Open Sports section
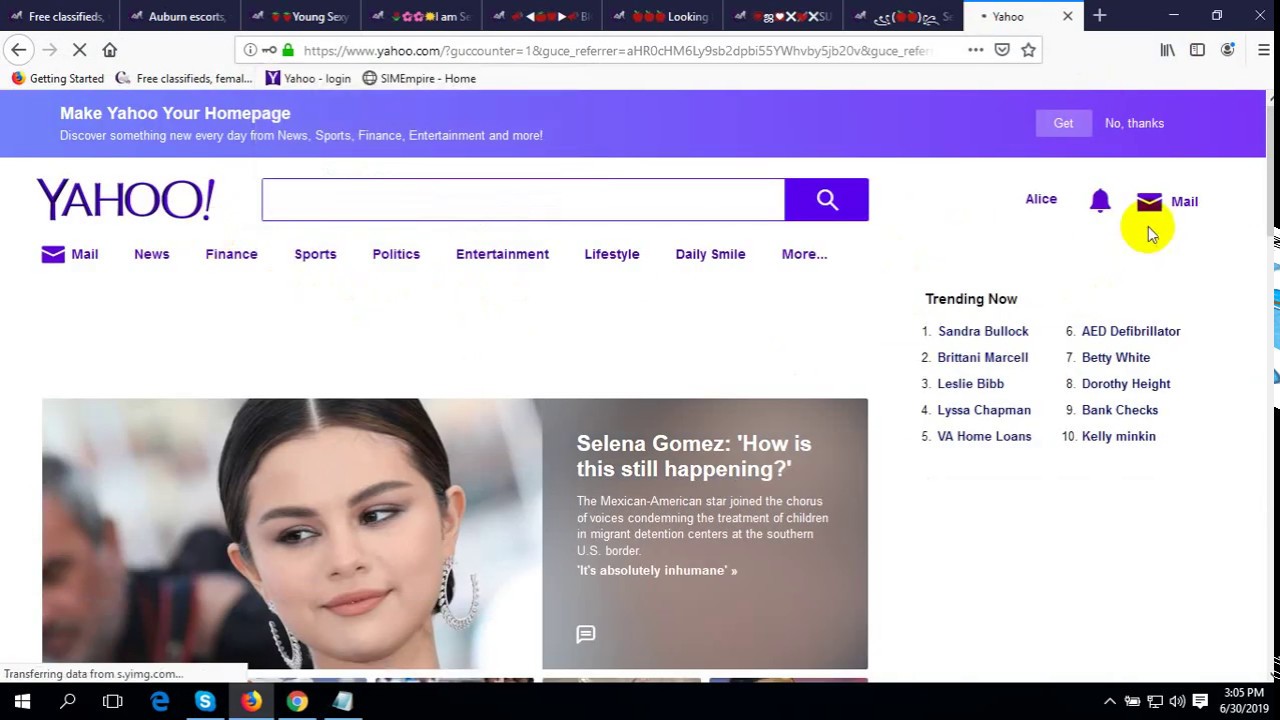This screenshot has width=1280, height=720. (315, 254)
